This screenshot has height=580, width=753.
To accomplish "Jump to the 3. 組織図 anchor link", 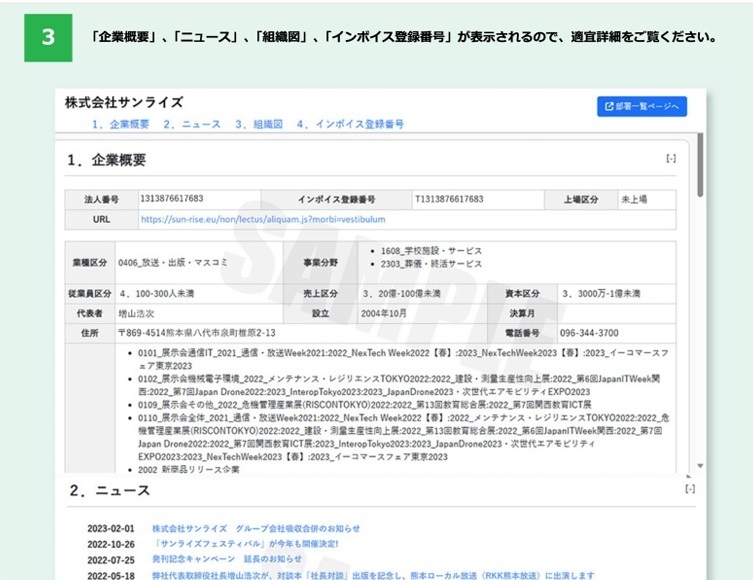I will pyautogui.click(x=259, y=125).
